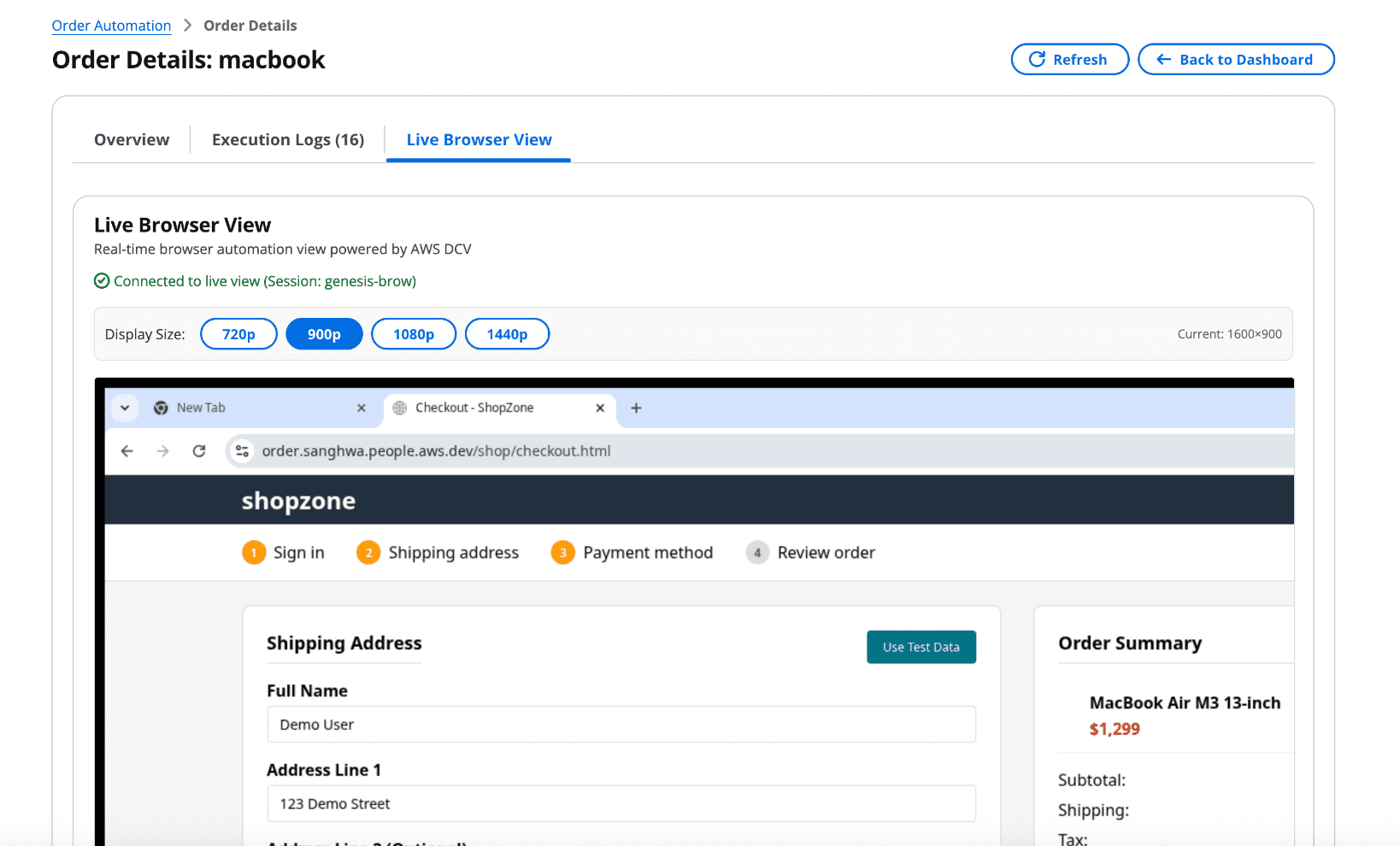Set display size to 720p
Image resolution: width=1400 pixels, height=846 pixels.
click(238, 334)
